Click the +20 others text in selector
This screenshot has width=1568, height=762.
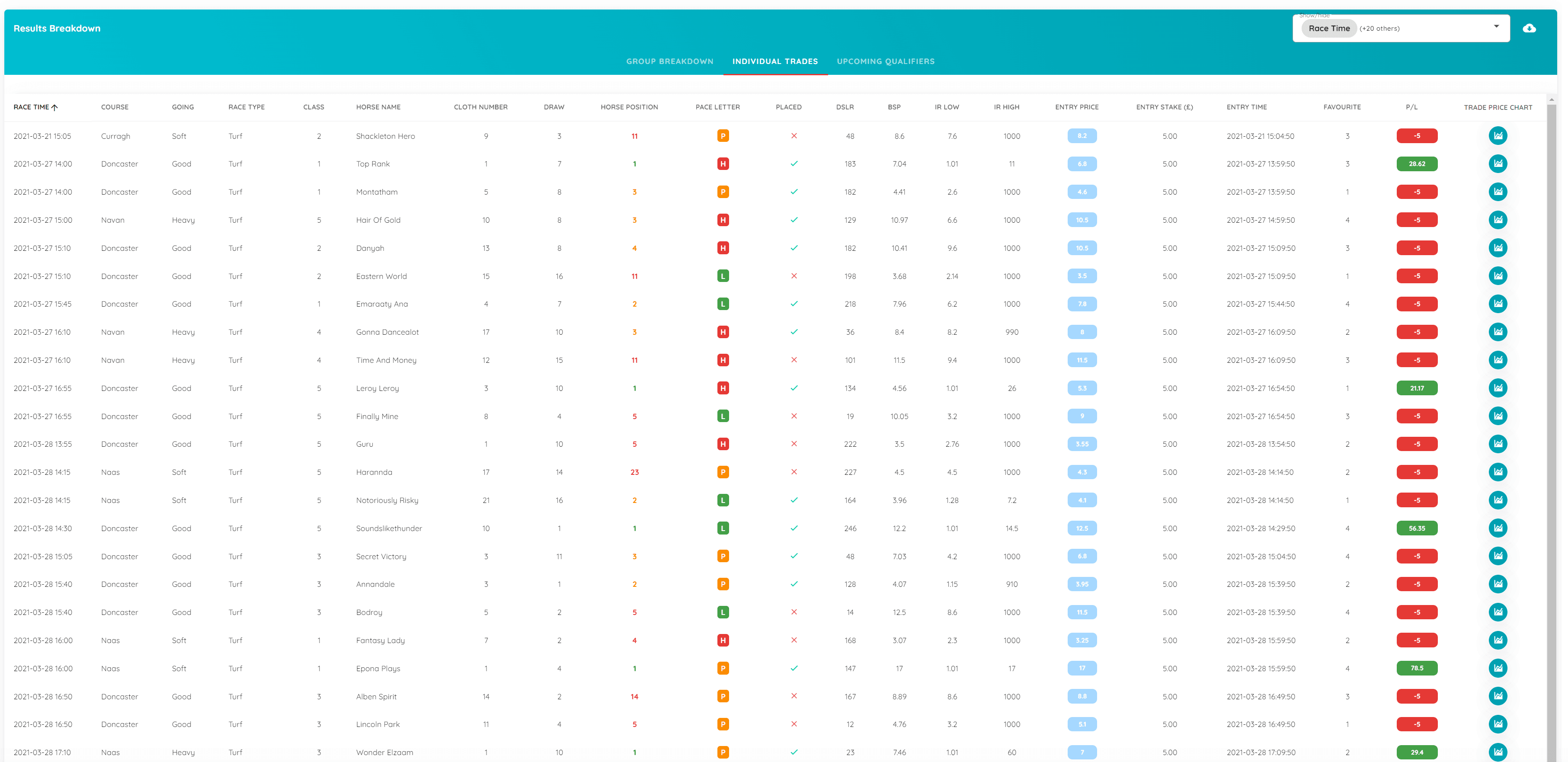pos(1379,29)
